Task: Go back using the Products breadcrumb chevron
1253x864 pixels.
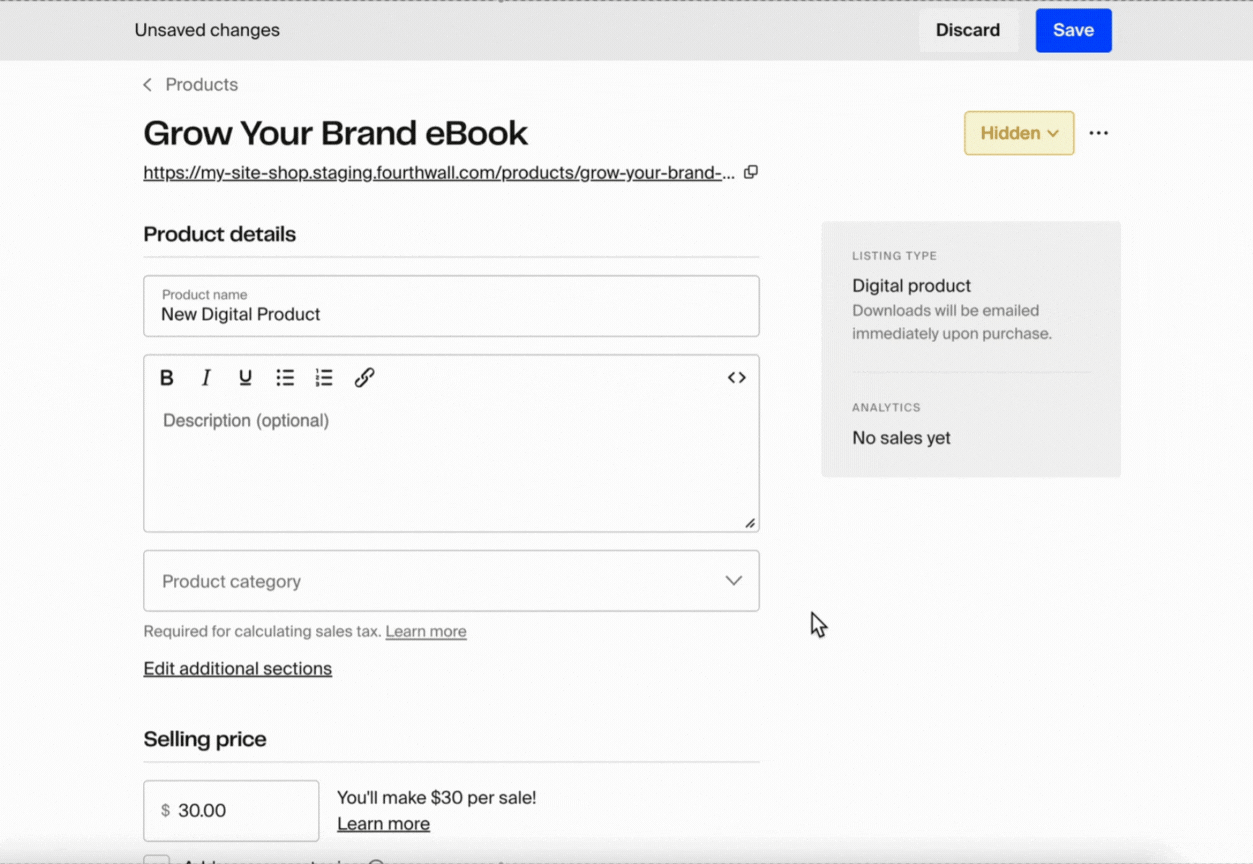Action: click(146, 85)
